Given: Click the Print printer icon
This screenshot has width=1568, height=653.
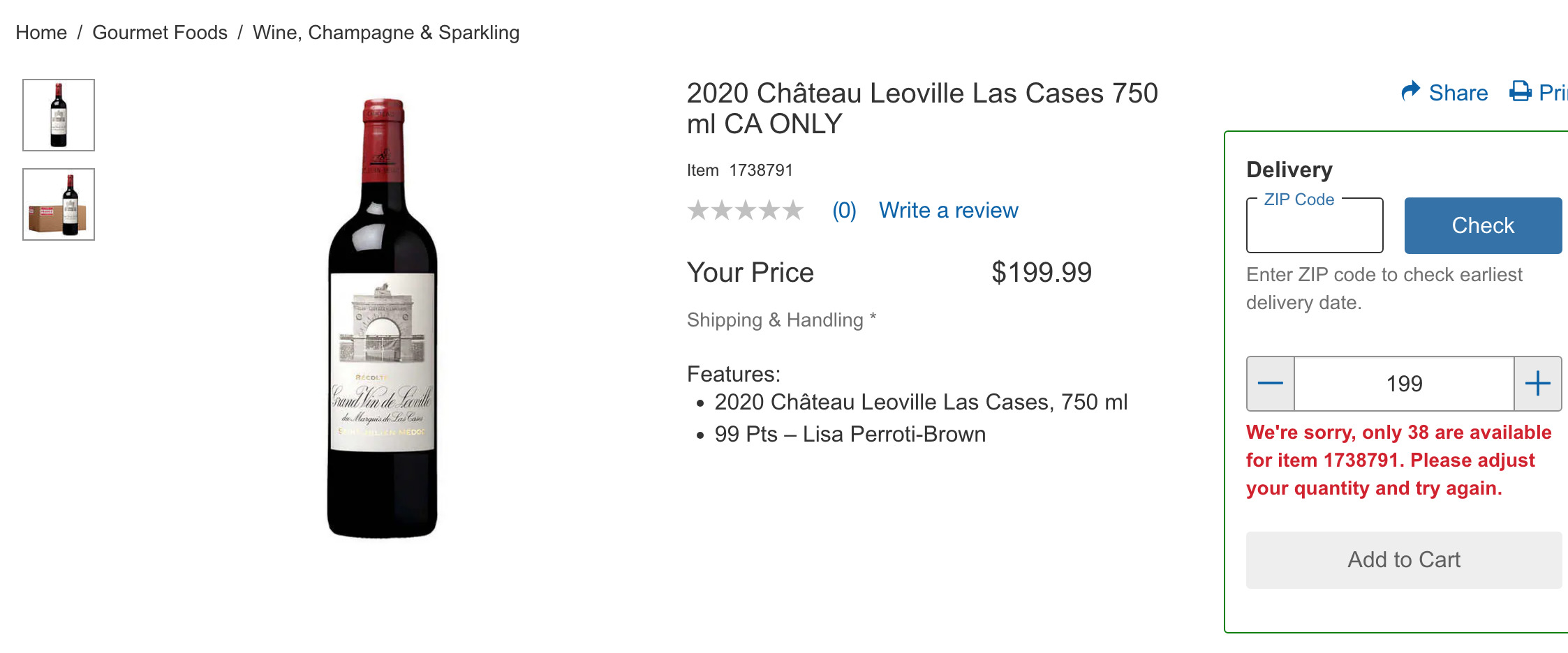Looking at the screenshot, I should point(1520,91).
